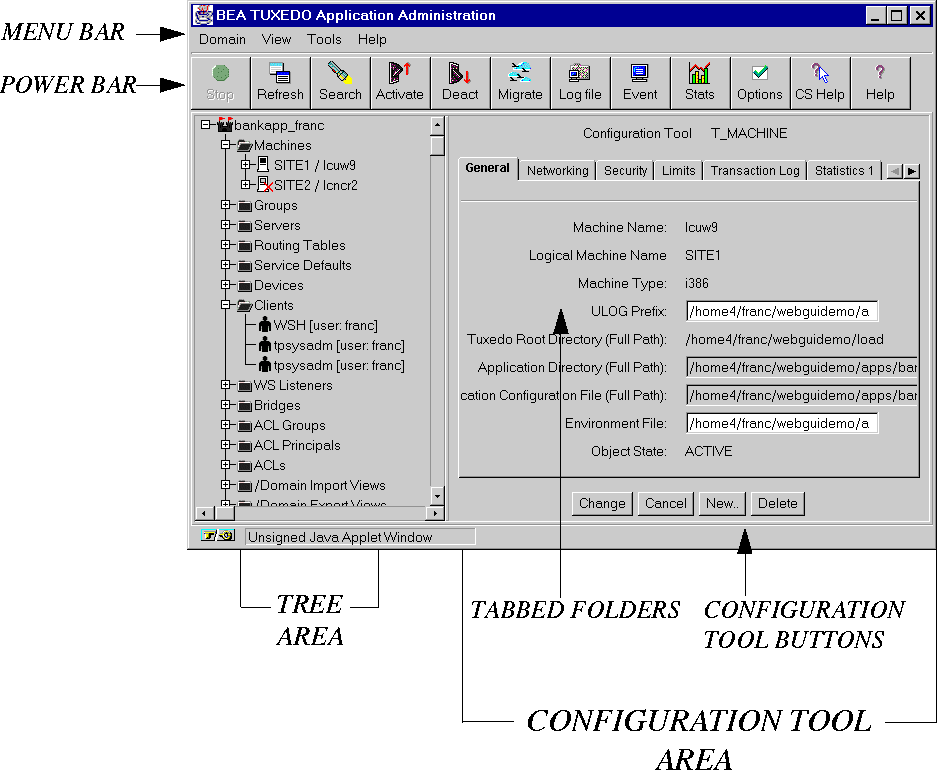Select the bankapp_franc domain icon
Viewport: 937px width, 770px height.
coord(225,125)
